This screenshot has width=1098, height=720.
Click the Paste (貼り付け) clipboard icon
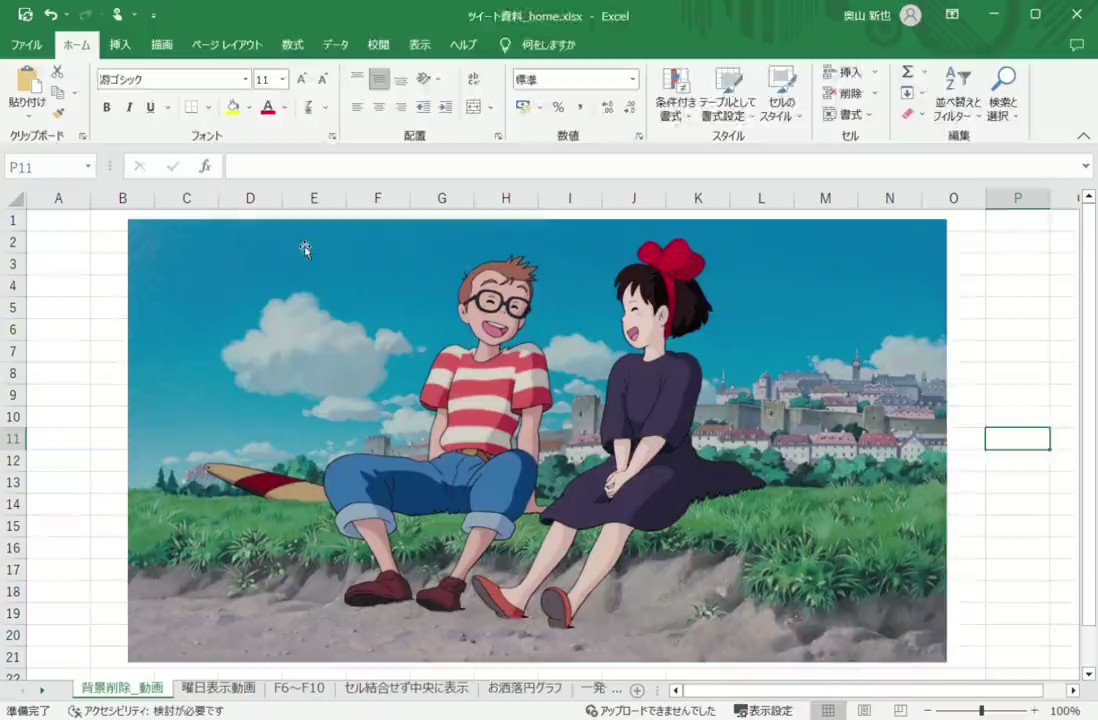click(28, 79)
